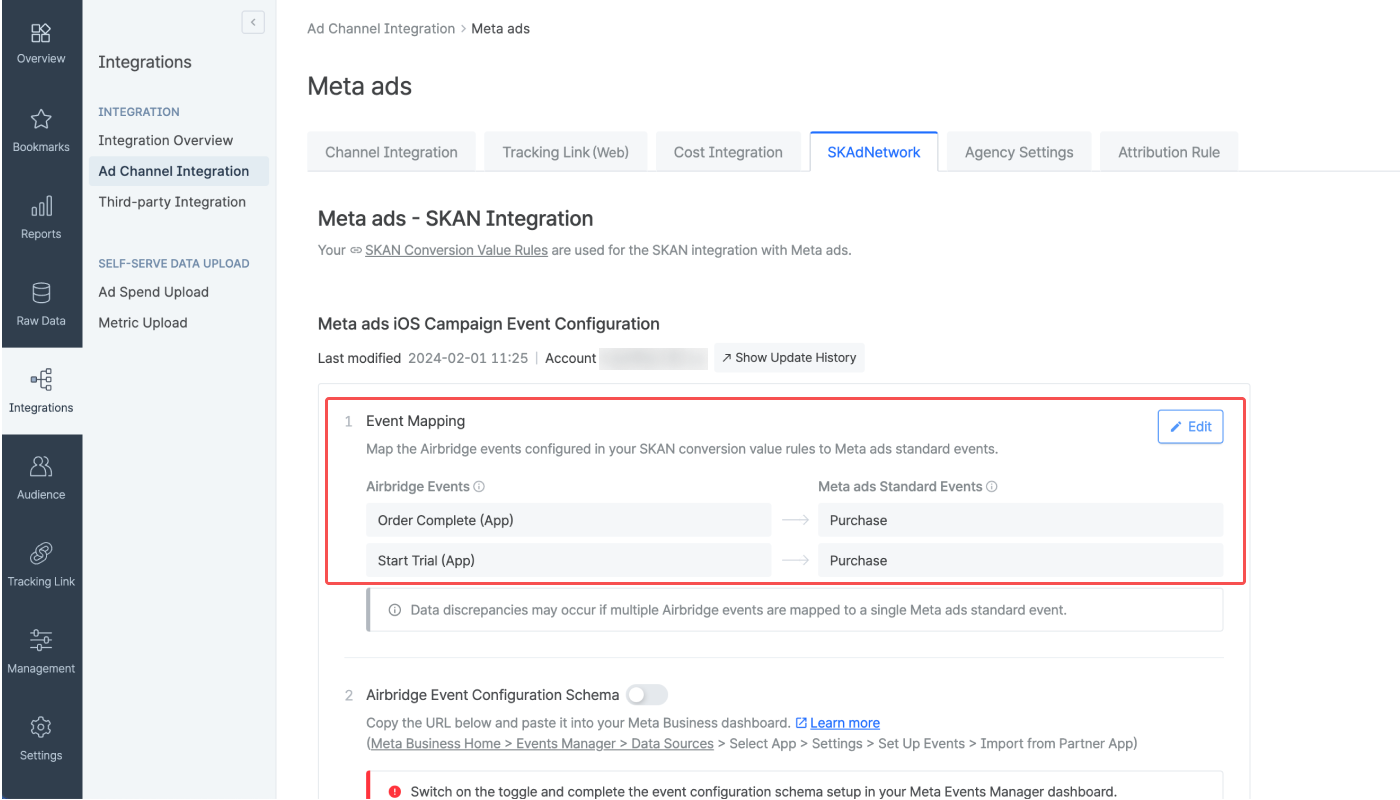The image size is (1400, 800).
Task: Open SKAN Conversion Value Rules link
Action: click(x=456, y=250)
